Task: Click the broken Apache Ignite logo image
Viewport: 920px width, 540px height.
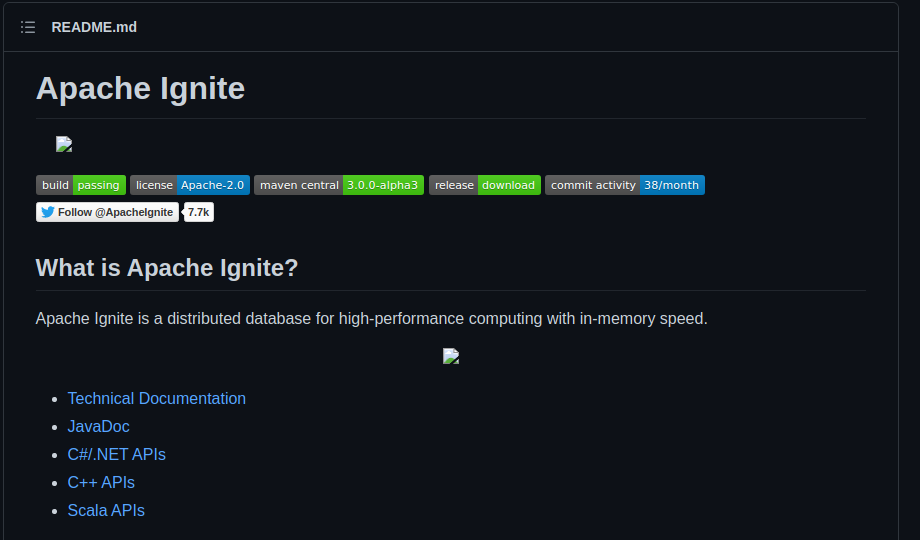Action: pyautogui.click(x=64, y=144)
